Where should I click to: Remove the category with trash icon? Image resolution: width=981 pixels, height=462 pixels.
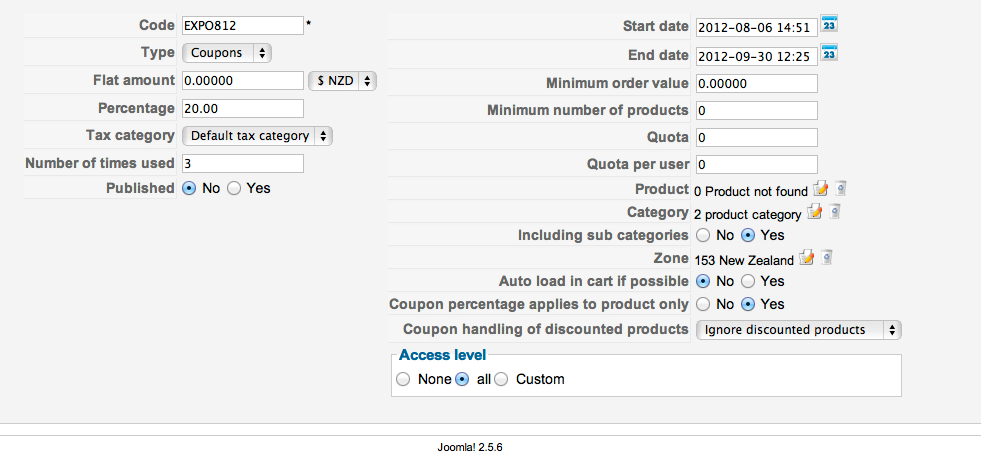tap(834, 212)
